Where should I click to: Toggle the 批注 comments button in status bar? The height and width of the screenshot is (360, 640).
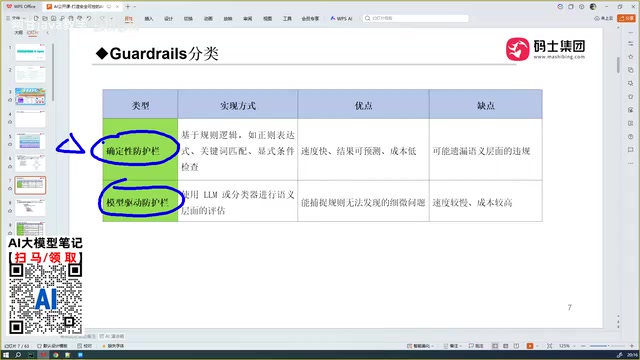click(476, 346)
